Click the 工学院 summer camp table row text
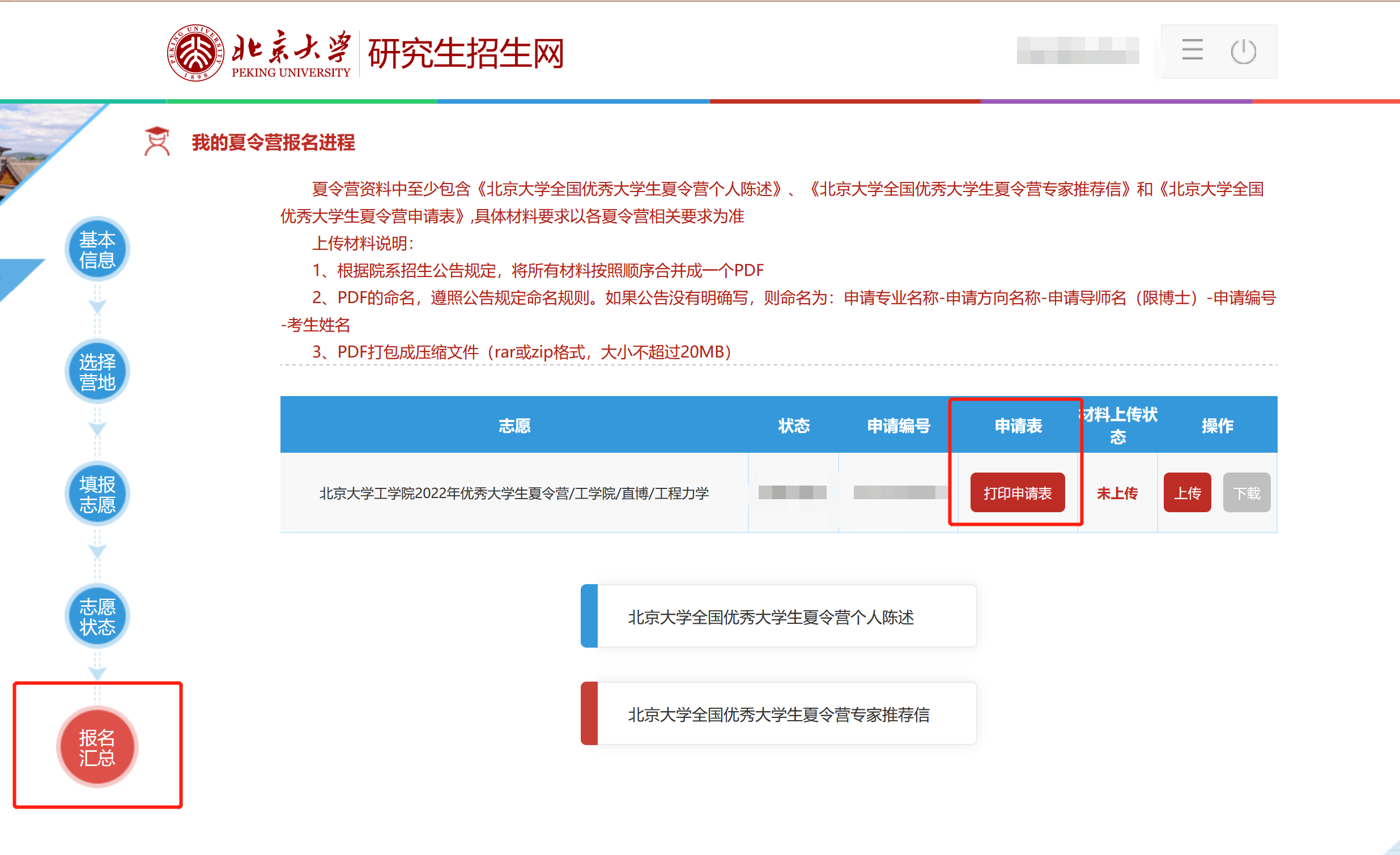 [x=514, y=492]
